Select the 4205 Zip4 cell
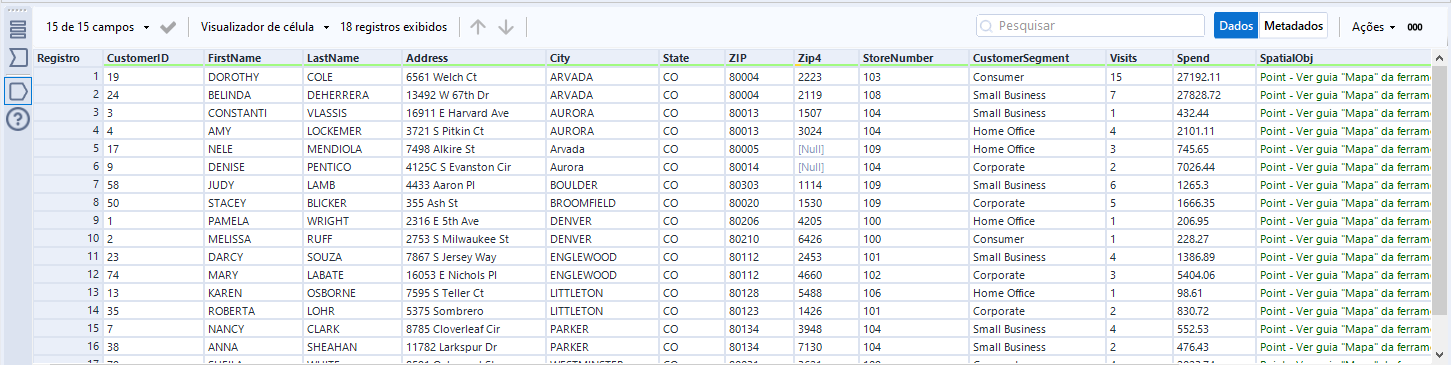The height and width of the screenshot is (365, 1451). (x=827, y=221)
